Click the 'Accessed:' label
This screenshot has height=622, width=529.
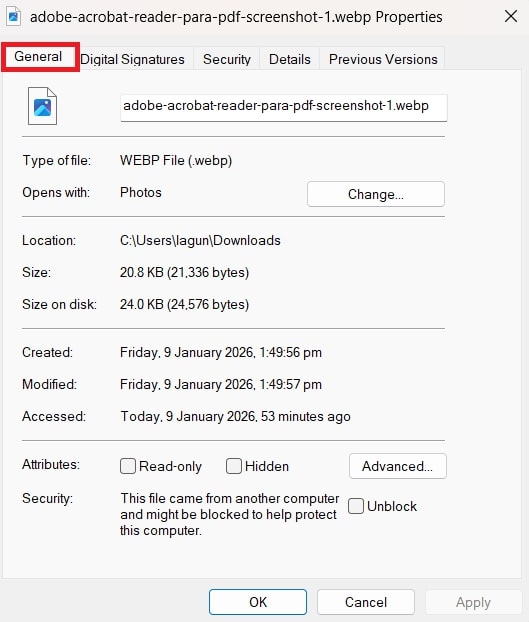tap(54, 417)
